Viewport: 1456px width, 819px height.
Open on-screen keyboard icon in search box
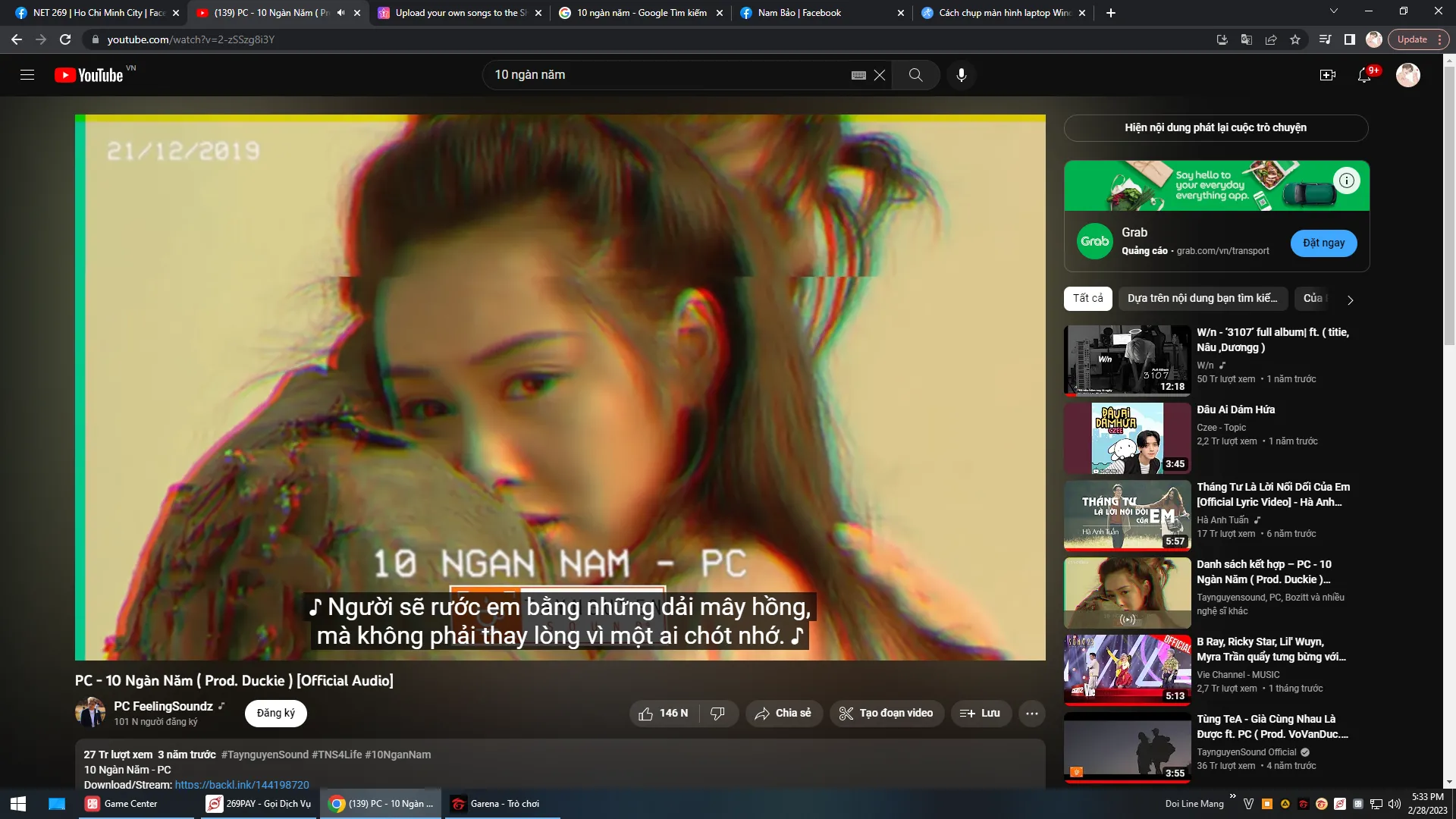tap(858, 75)
